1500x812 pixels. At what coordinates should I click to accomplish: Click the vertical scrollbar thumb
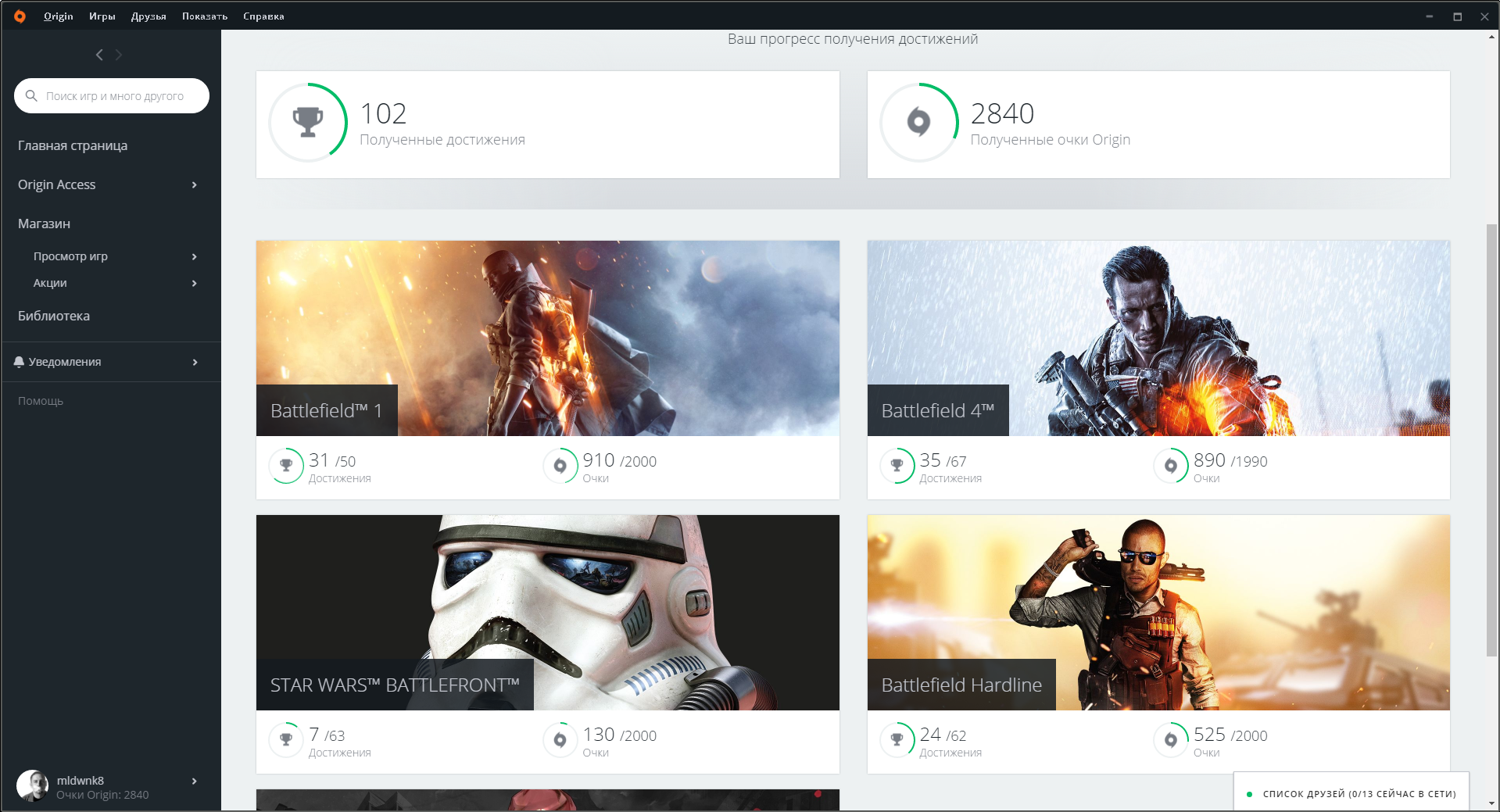[x=1492, y=440]
